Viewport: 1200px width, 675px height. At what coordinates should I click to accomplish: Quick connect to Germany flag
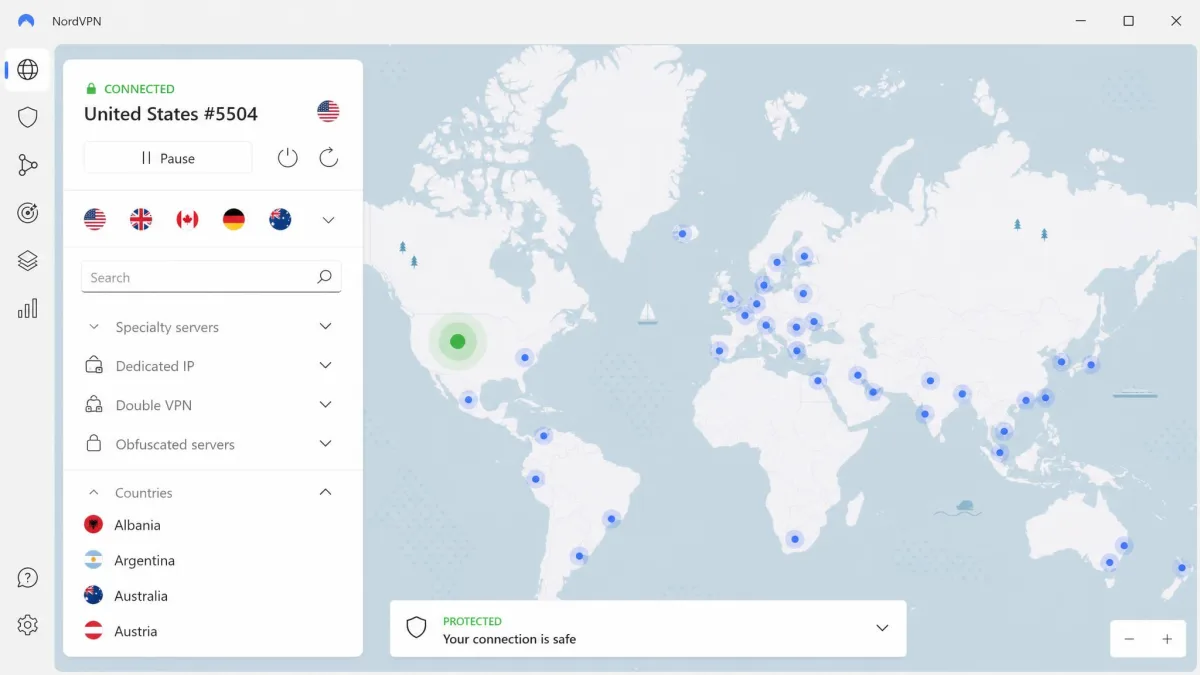[x=234, y=220]
